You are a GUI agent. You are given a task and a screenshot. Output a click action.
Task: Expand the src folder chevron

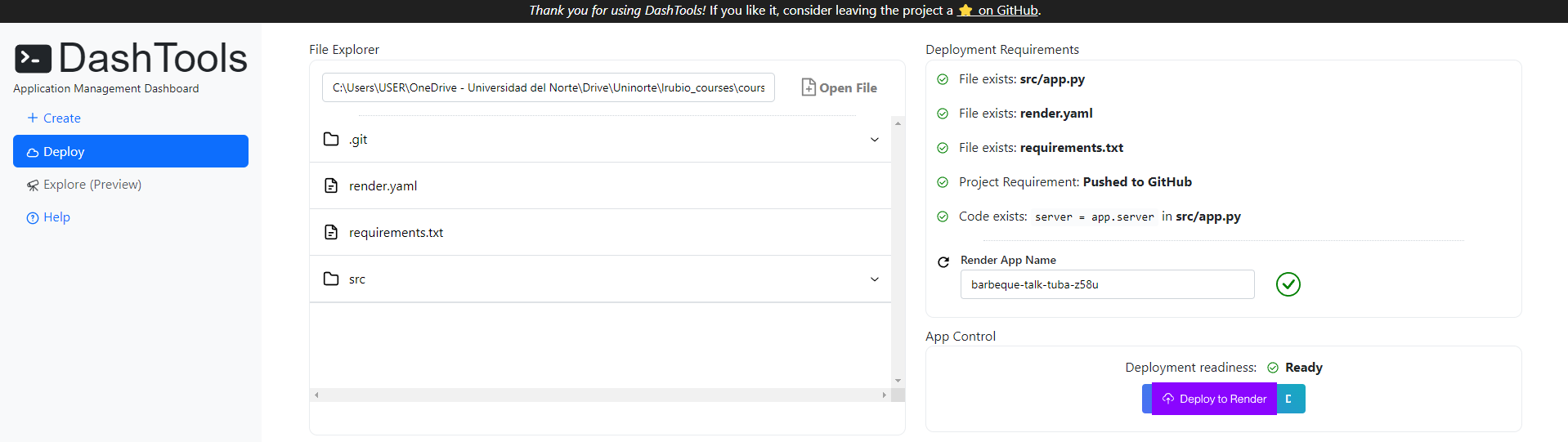click(875, 279)
